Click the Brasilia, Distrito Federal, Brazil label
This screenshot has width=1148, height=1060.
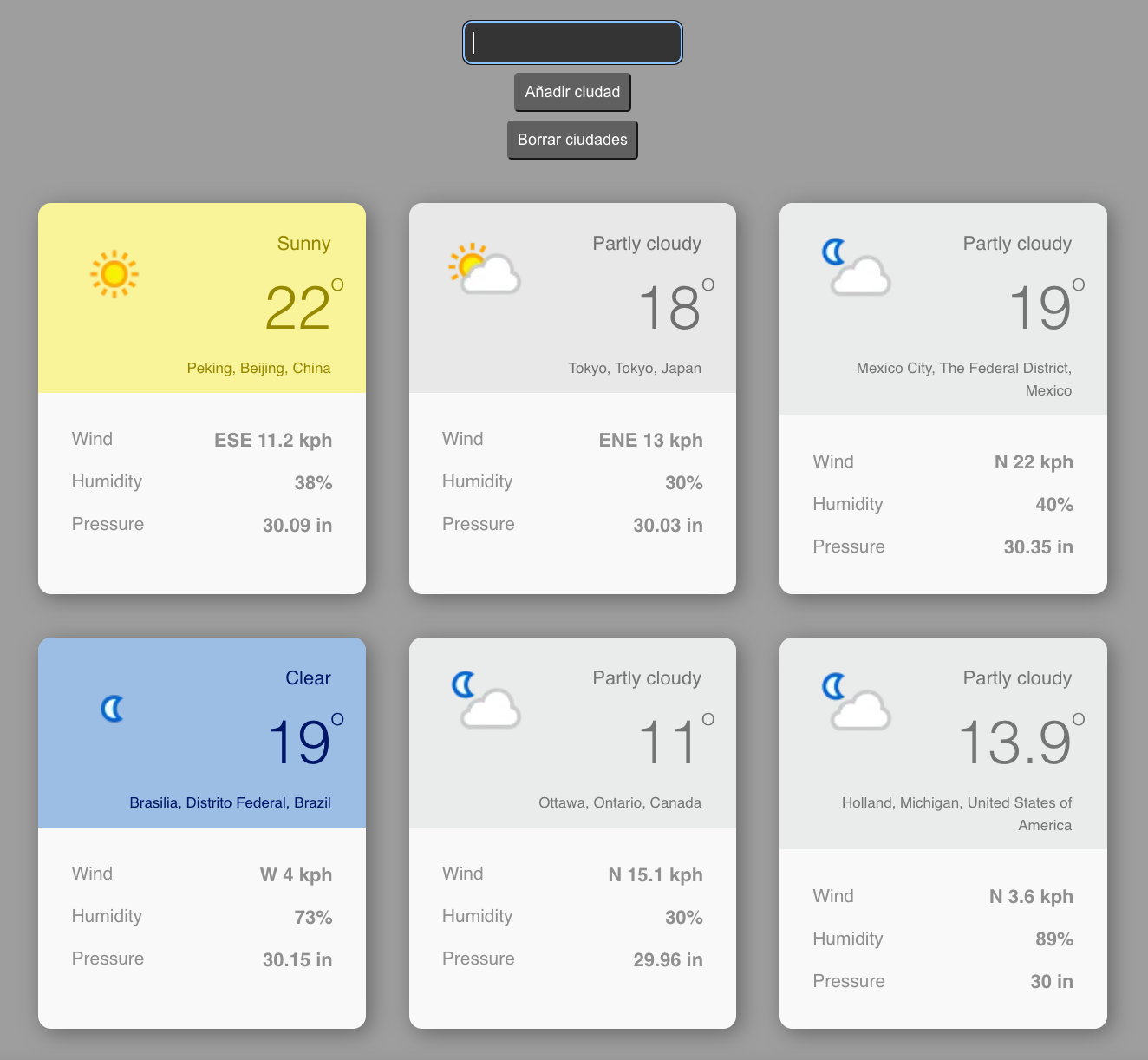click(230, 803)
